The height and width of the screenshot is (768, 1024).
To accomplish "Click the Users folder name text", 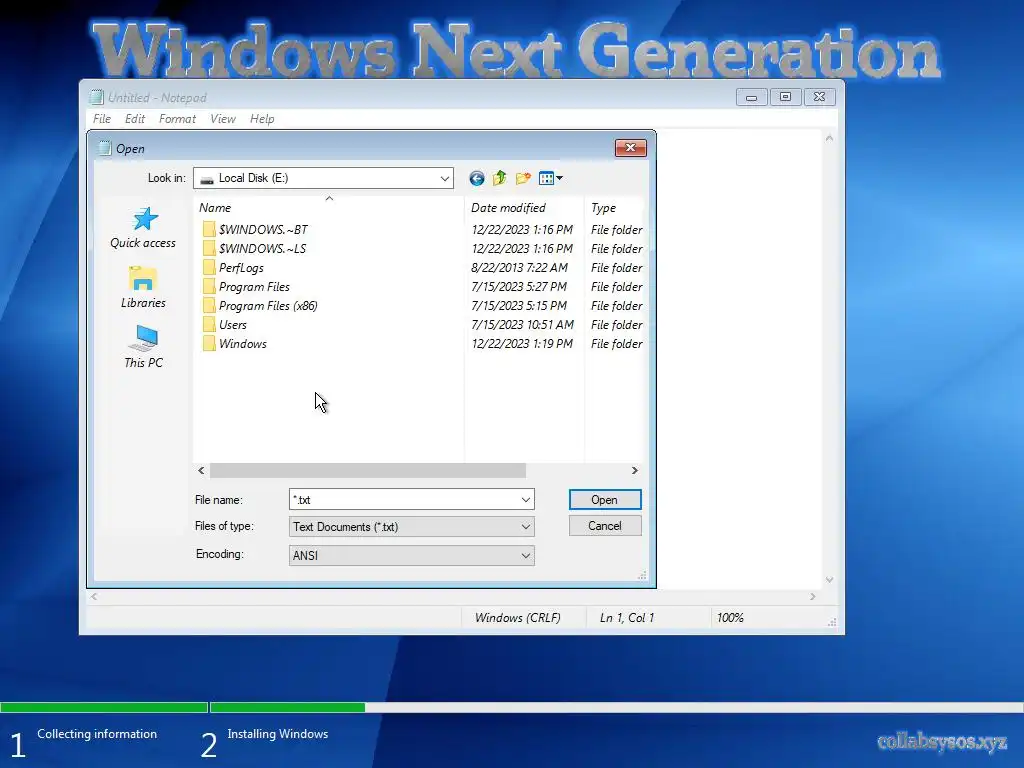I will [232, 325].
